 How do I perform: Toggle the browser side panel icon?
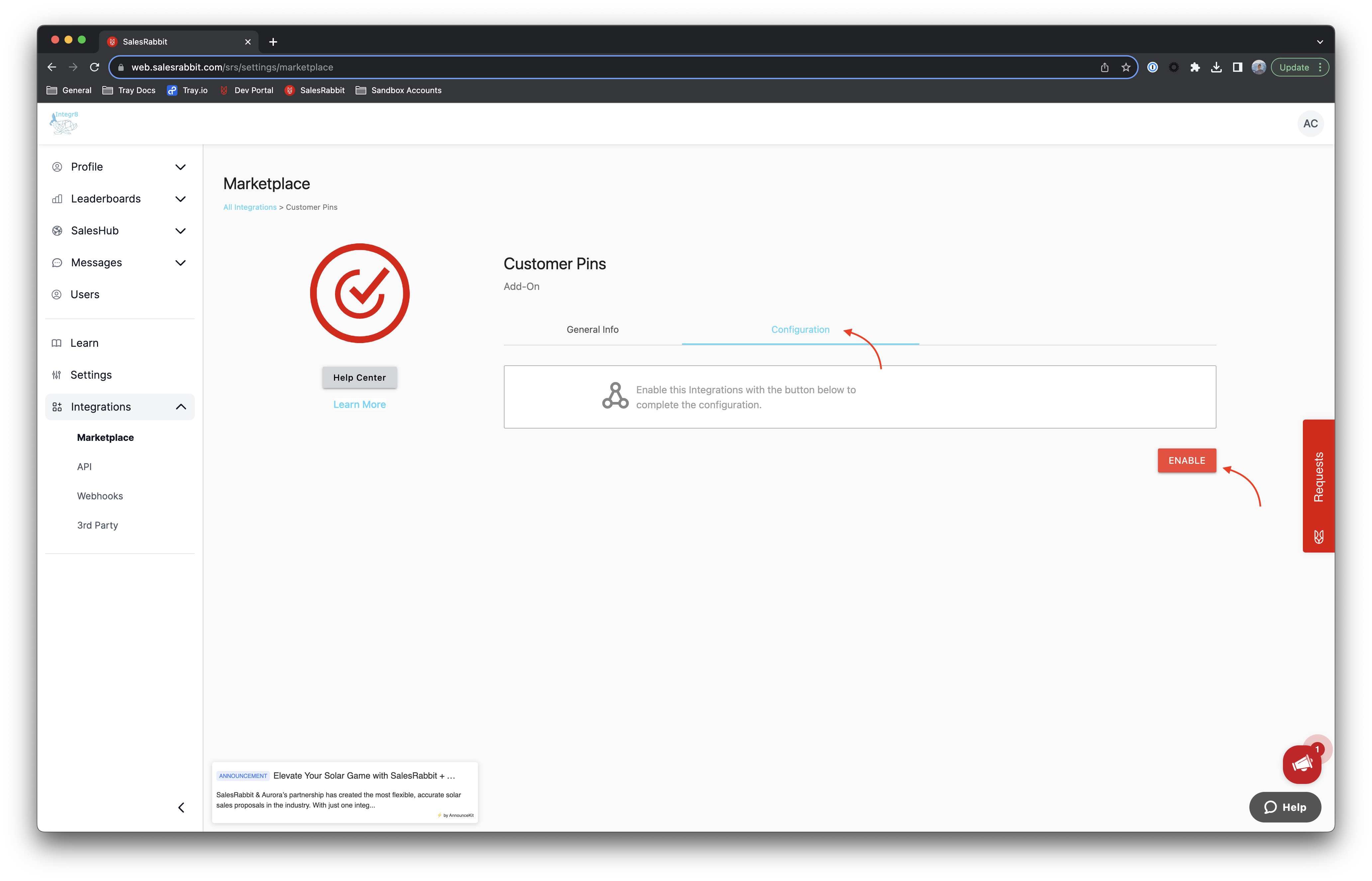(1237, 67)
